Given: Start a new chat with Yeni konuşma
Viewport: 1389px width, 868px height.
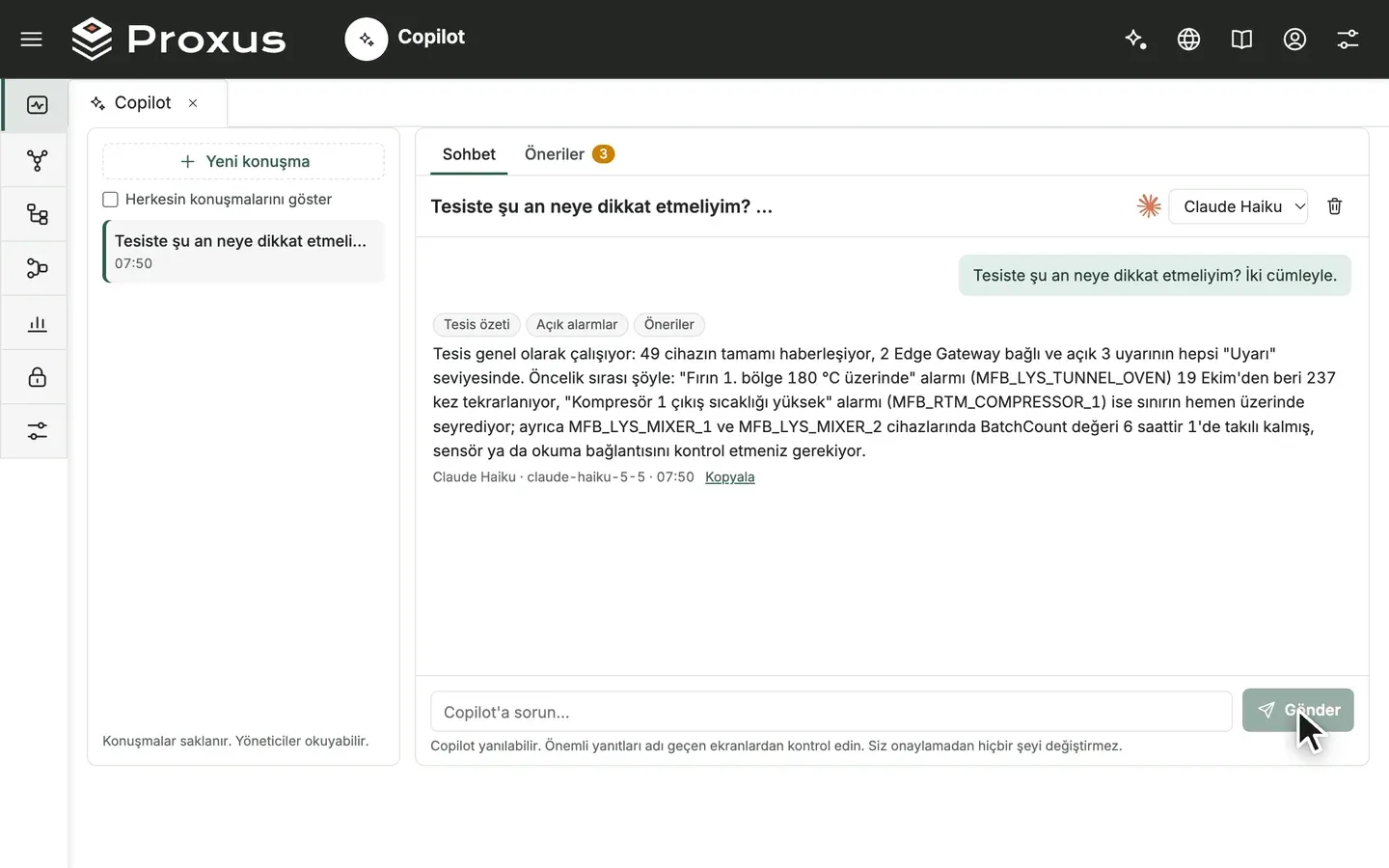Looking at the screenshot, I should coord(243,161).
